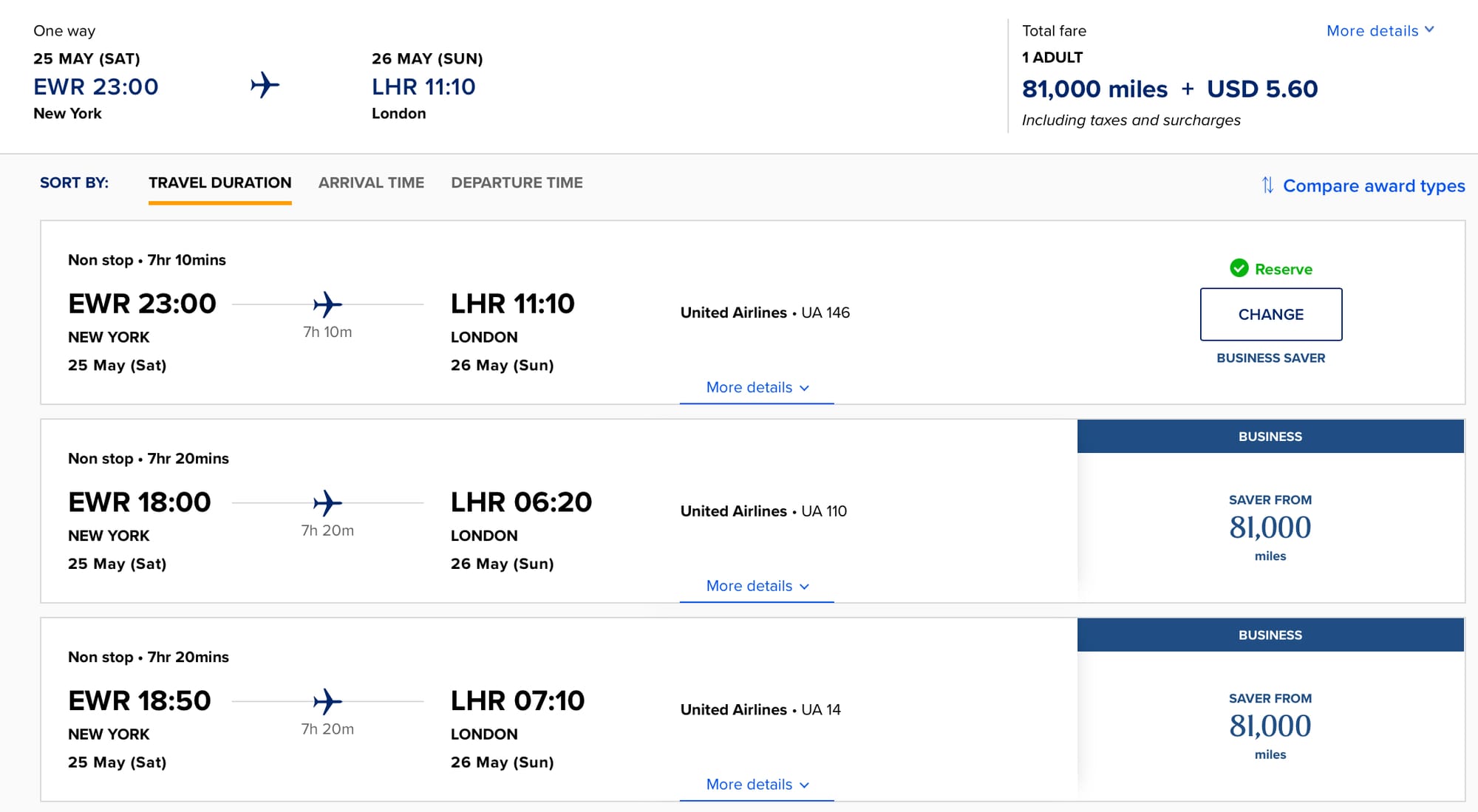Screen dimensions: 1478x812
Task: Click the airplane icon on flight UA 14
Action: click(x=327, y=701)
